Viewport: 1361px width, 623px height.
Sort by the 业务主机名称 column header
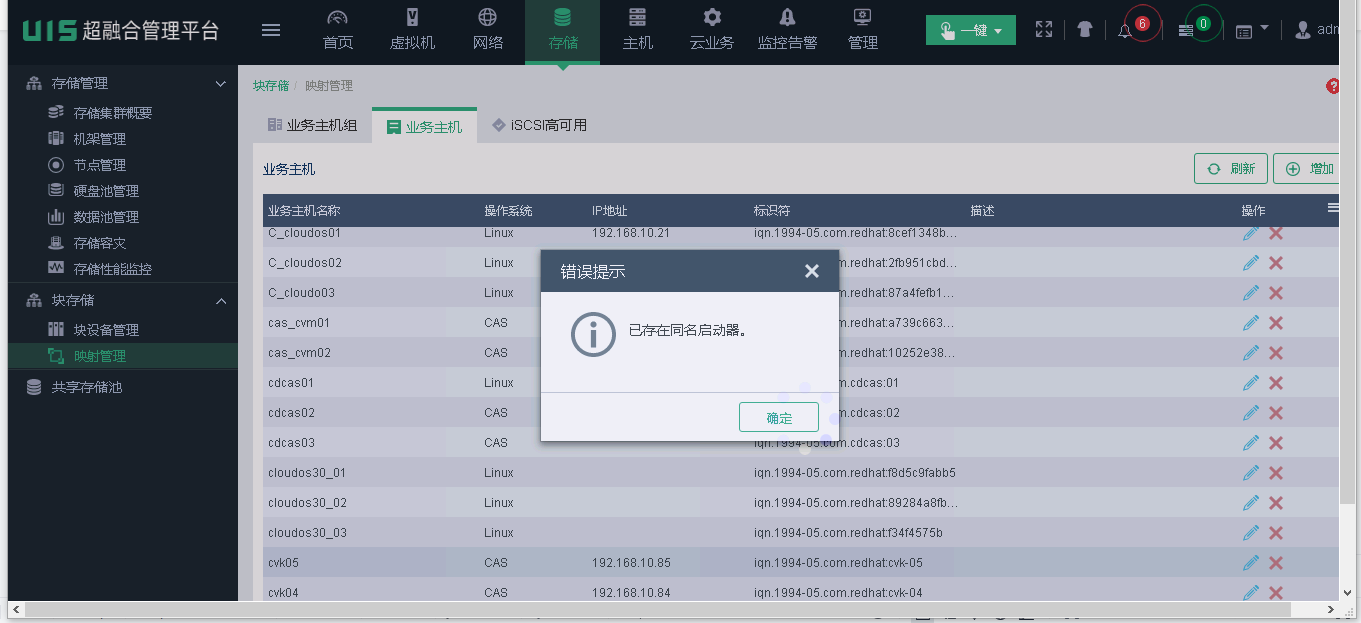point(304,211)
